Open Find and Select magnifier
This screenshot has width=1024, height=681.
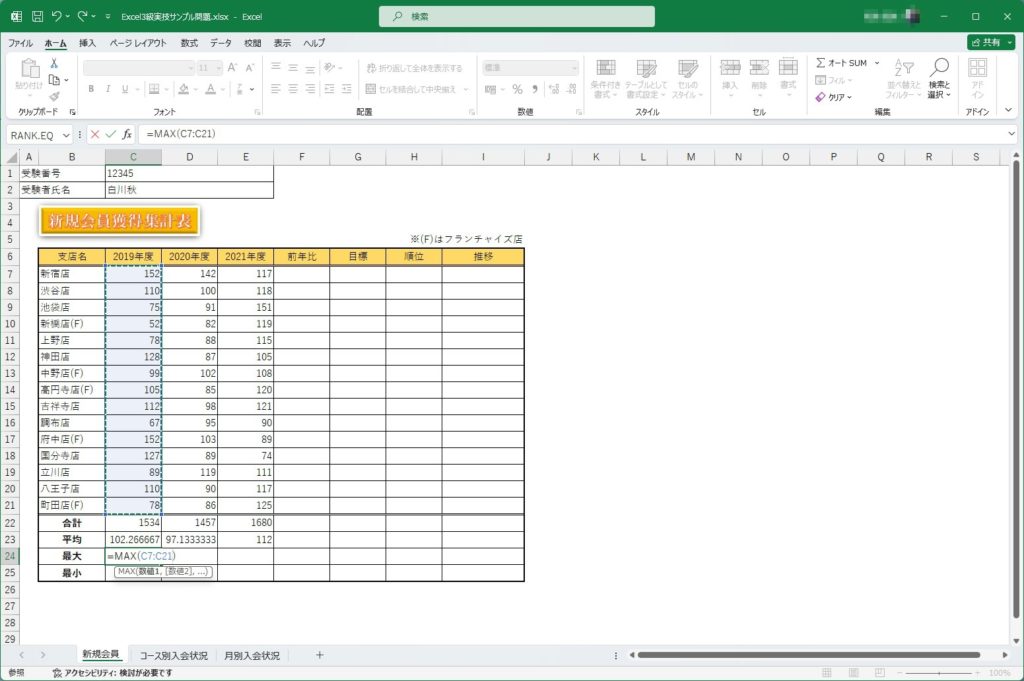(939, 75)
